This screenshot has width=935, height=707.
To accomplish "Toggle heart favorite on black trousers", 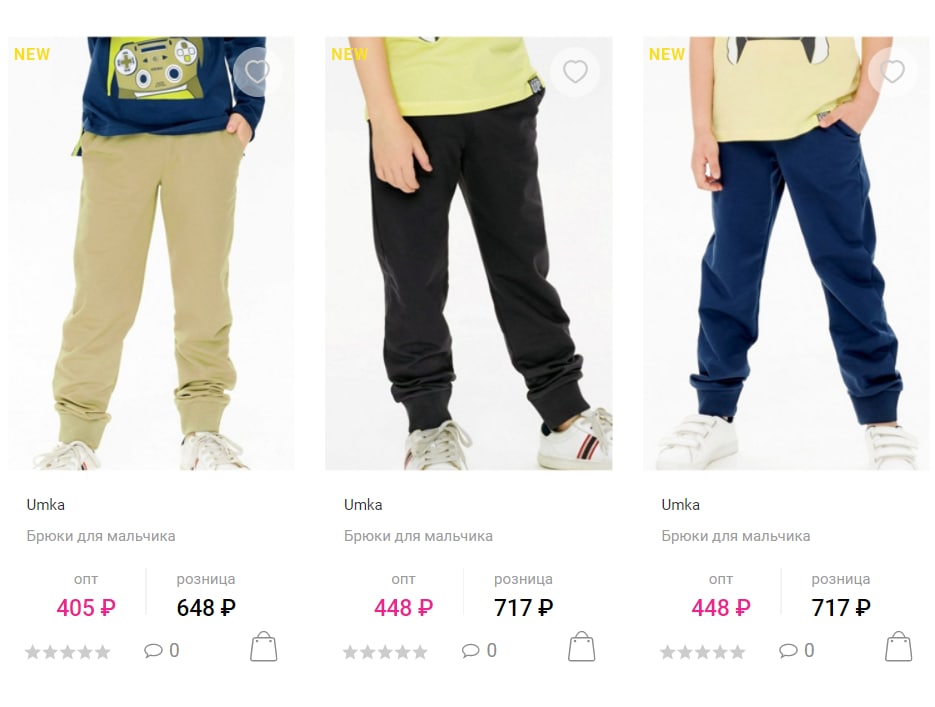I will [575, 72].
